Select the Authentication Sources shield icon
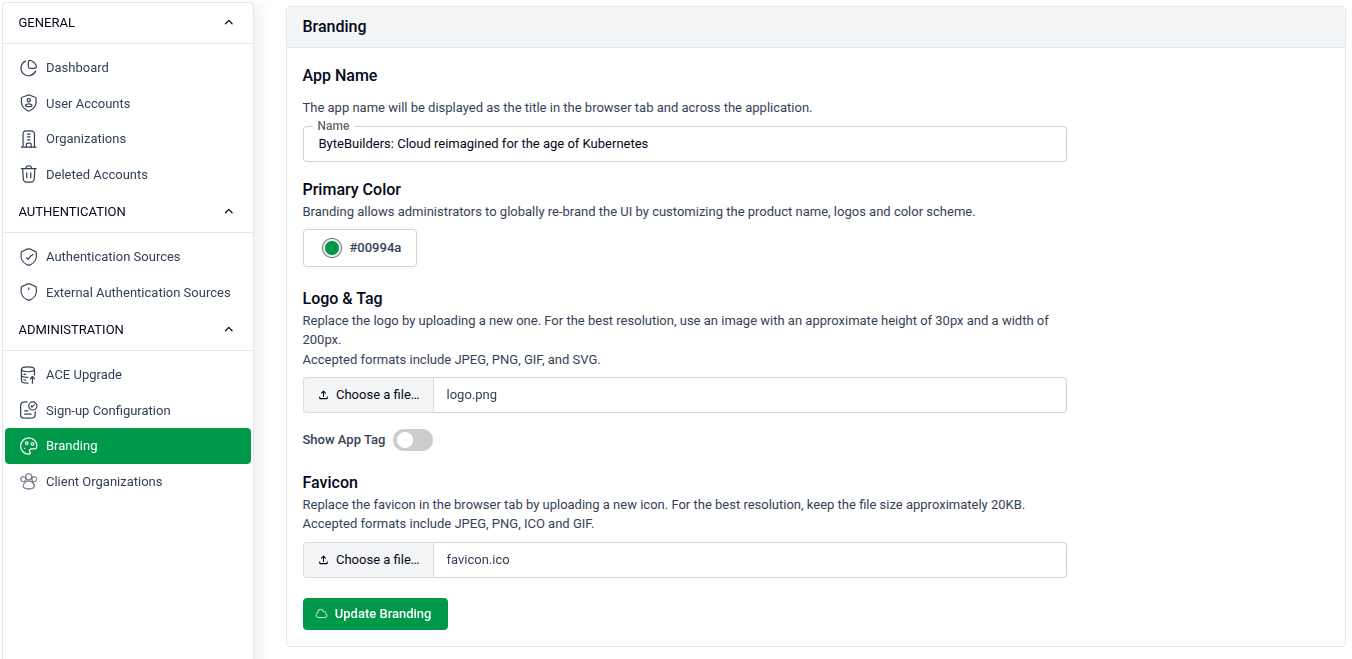The width and height of the screenshot is (1352, 659). (x=29, y=256)
